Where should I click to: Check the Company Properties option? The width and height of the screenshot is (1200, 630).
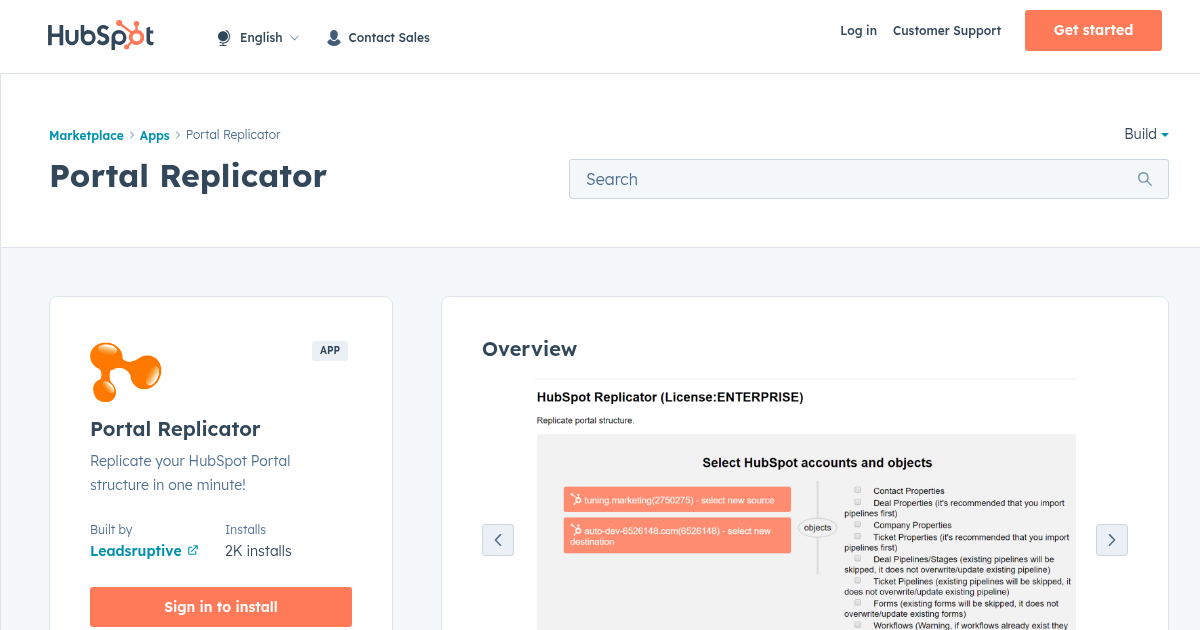click(856, 524)
